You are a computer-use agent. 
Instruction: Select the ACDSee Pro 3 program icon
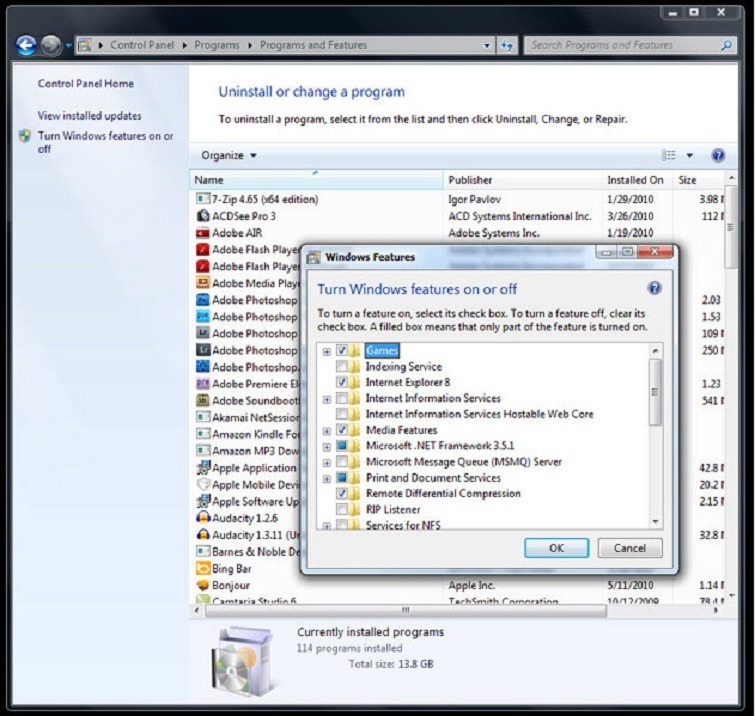[202, 216]
